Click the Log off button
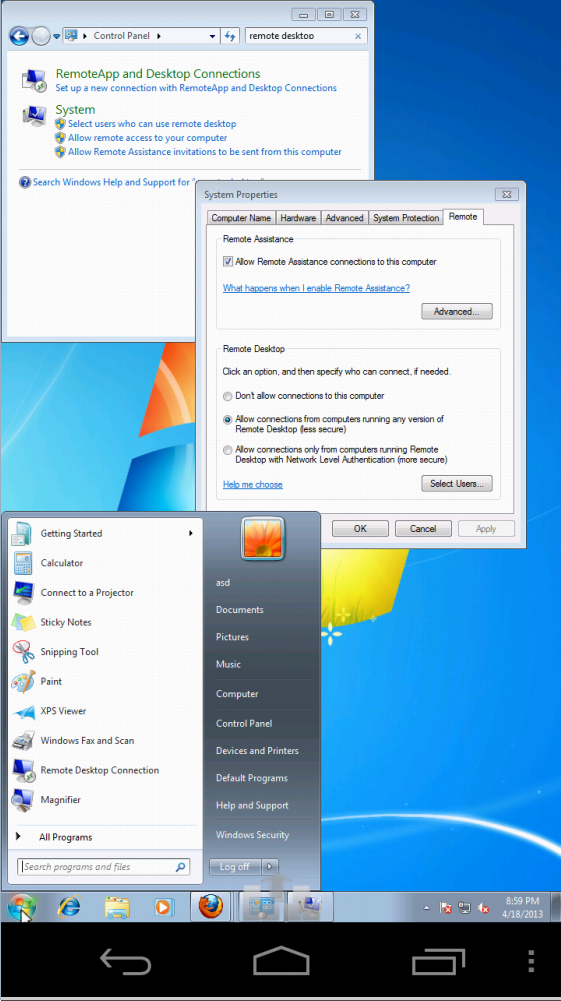 tap(235, 867)
